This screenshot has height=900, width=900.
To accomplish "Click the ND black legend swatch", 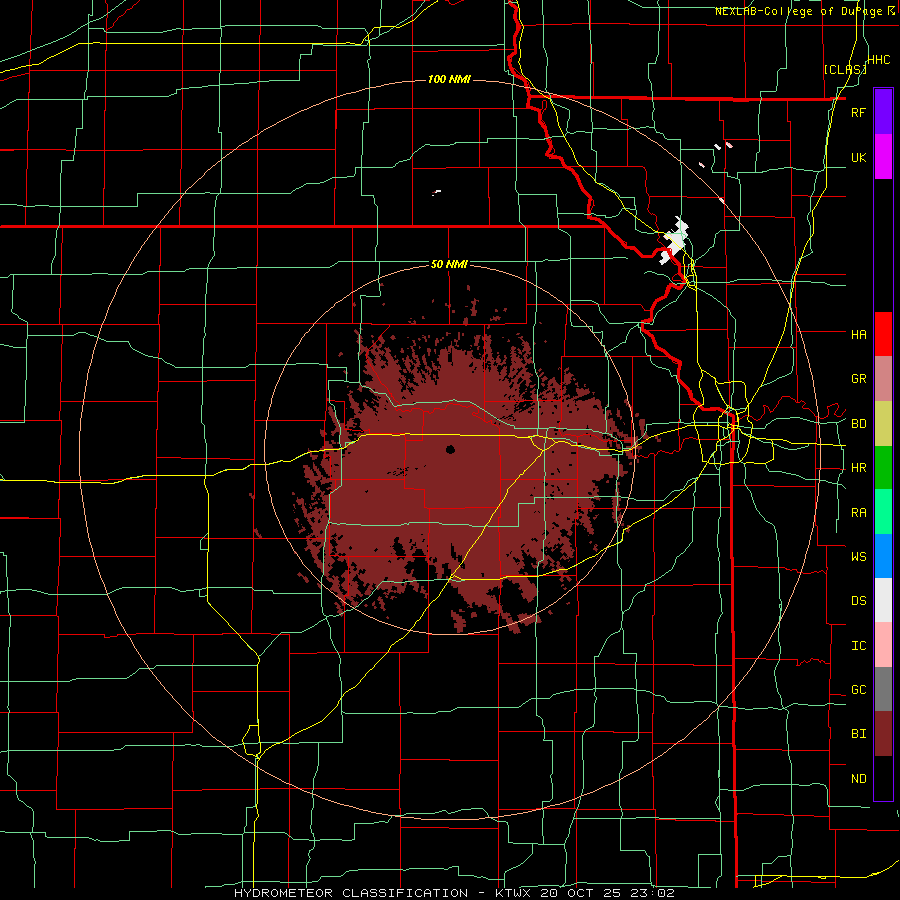I will pyautogui.click(x=883, y=778).
